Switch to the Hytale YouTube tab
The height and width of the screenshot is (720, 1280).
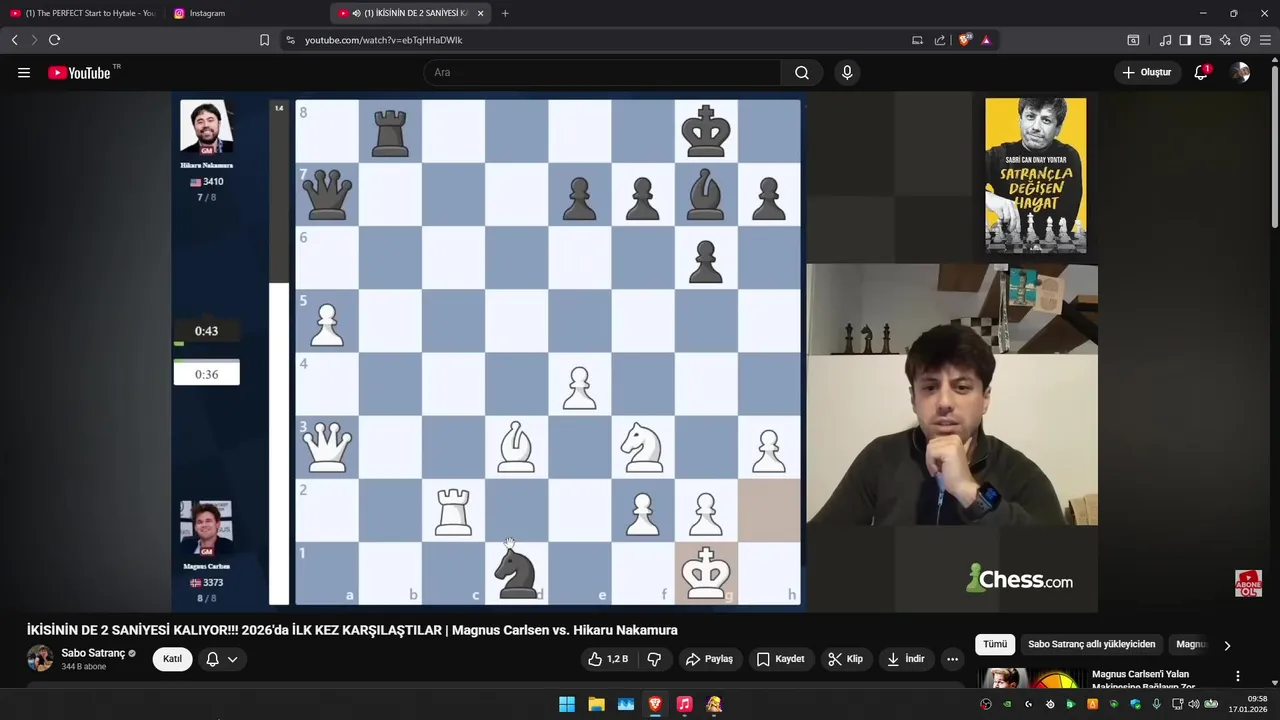(82, 13)
